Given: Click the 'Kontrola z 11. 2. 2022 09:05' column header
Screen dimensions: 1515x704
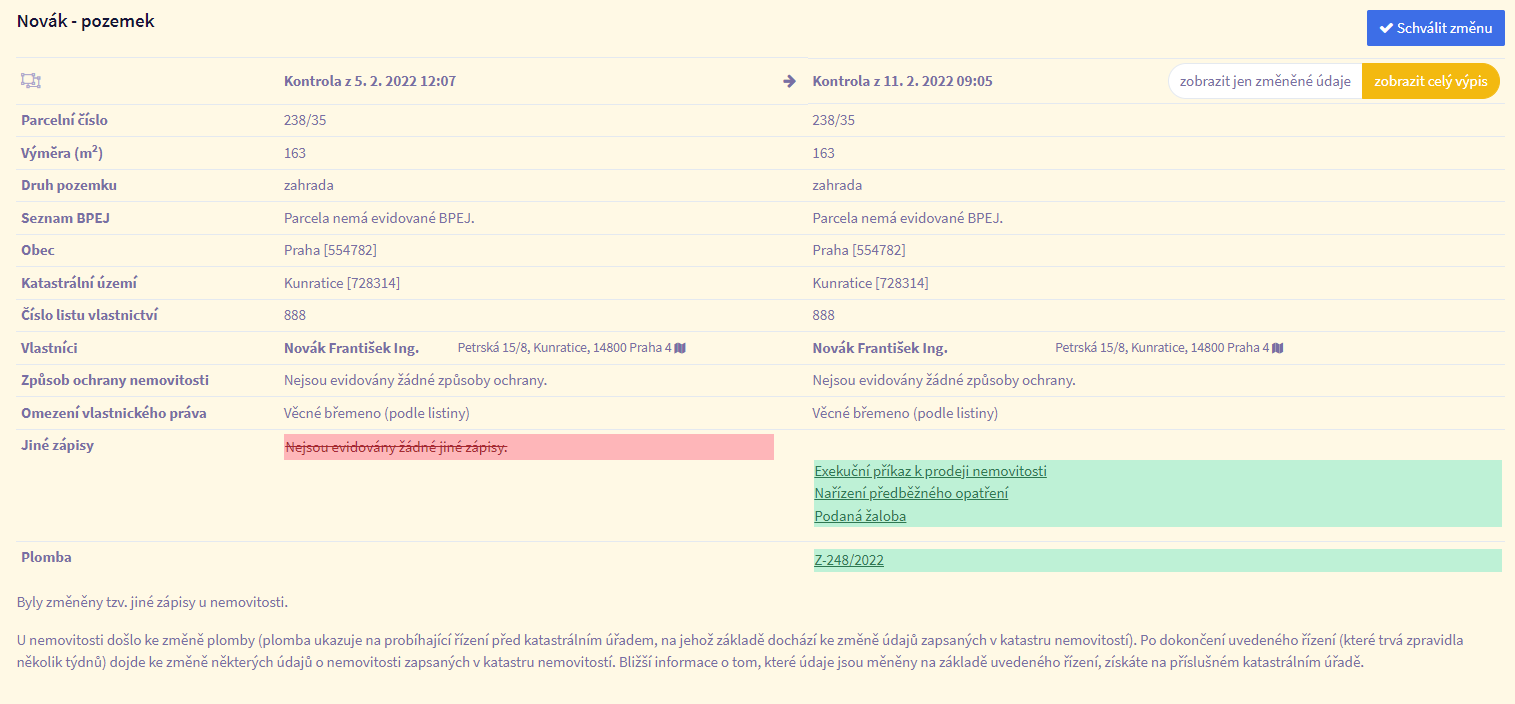Looking at the screenshot, I should coord(902,81).
